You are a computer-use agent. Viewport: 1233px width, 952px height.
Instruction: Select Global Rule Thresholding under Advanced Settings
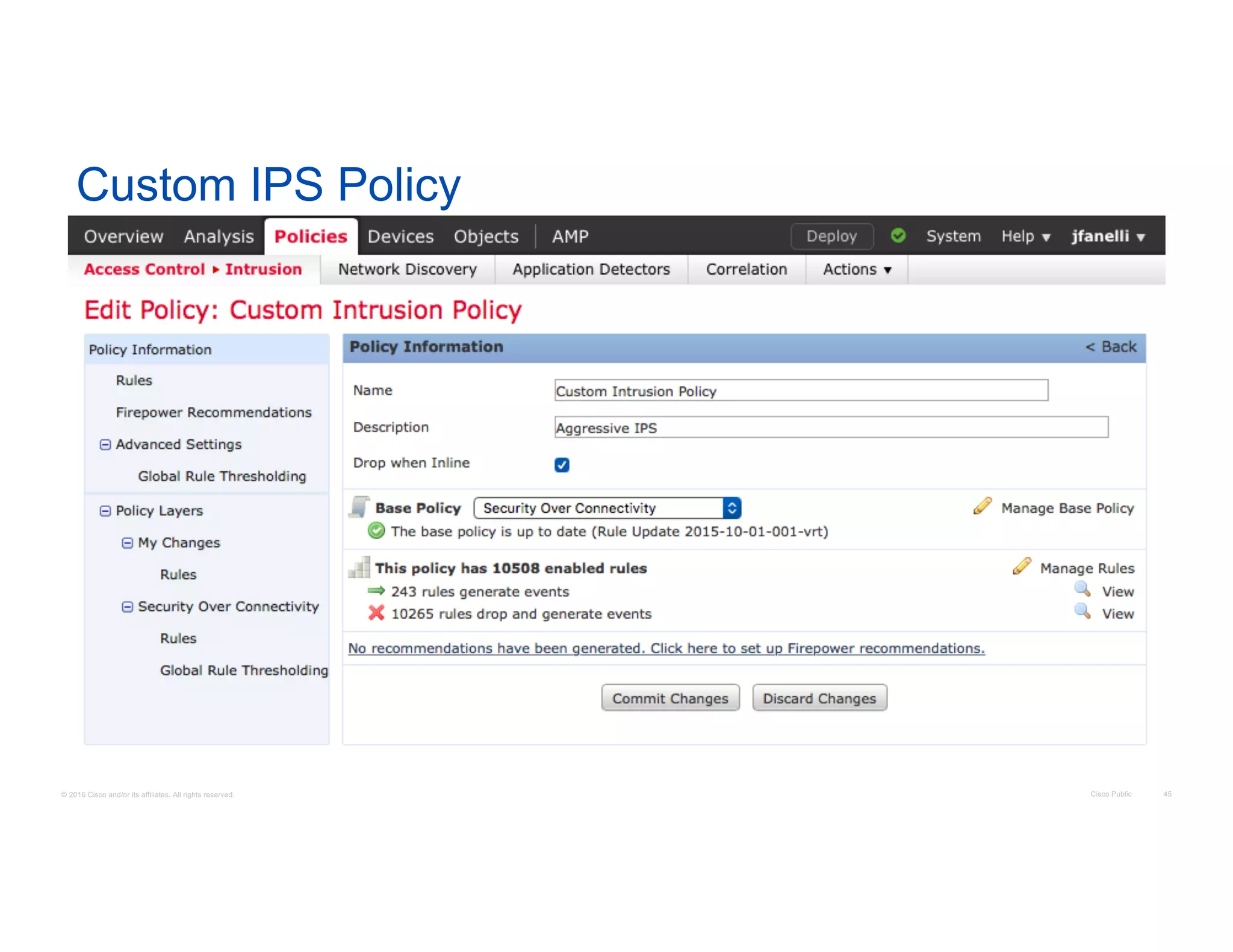click(222, 477)
